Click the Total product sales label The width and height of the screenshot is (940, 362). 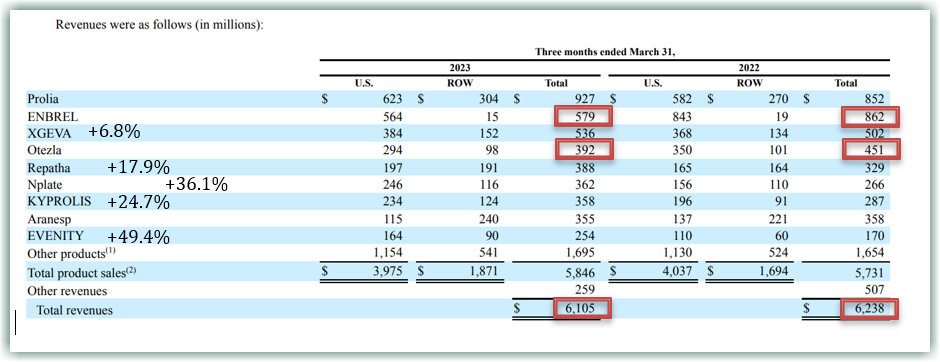click(x=82, y=273)
